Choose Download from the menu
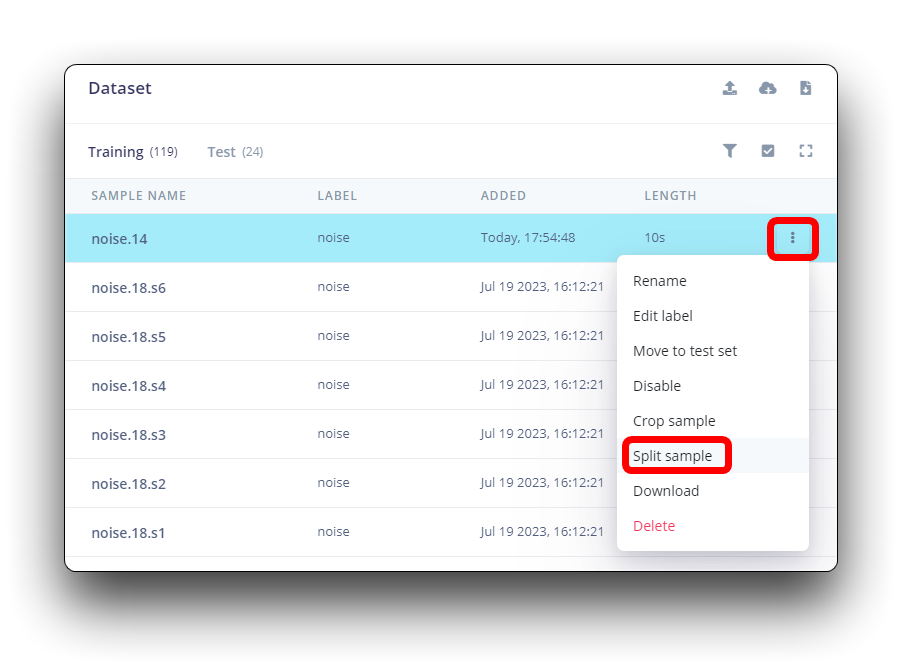This screenshot has height=668, width=902. tap(666, 491)
